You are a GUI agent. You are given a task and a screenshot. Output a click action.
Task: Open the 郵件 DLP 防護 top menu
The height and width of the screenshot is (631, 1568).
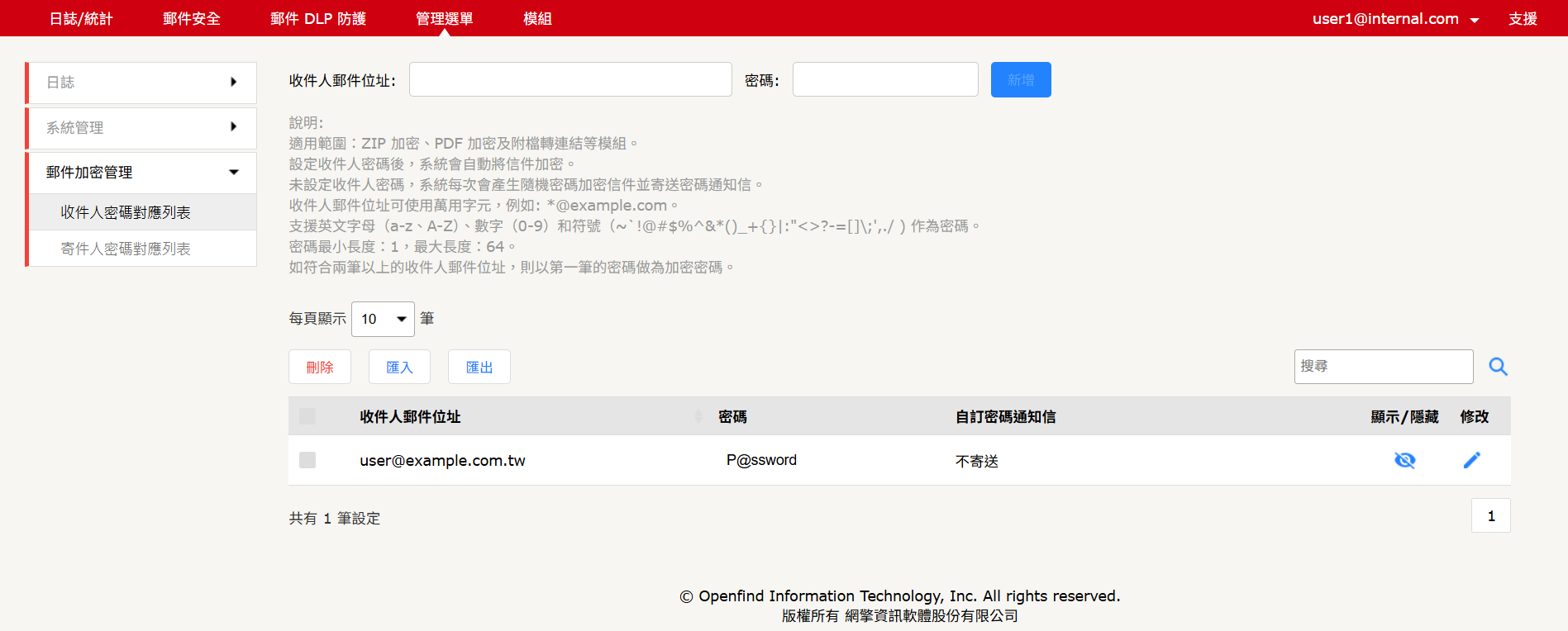pos(318,18)
